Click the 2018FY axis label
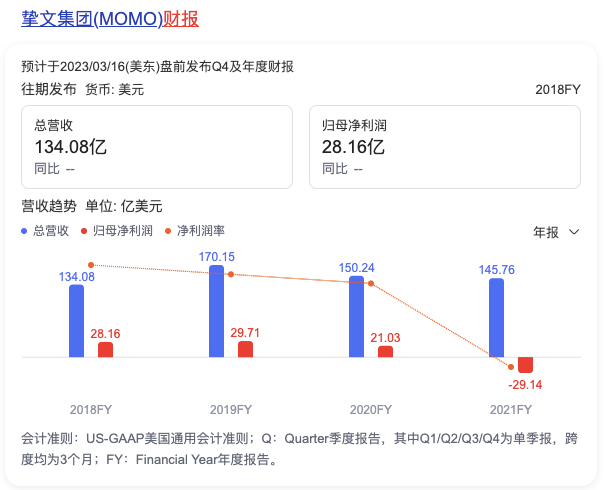This screenshot has height=490, width=604. click(x=91, y=409)
